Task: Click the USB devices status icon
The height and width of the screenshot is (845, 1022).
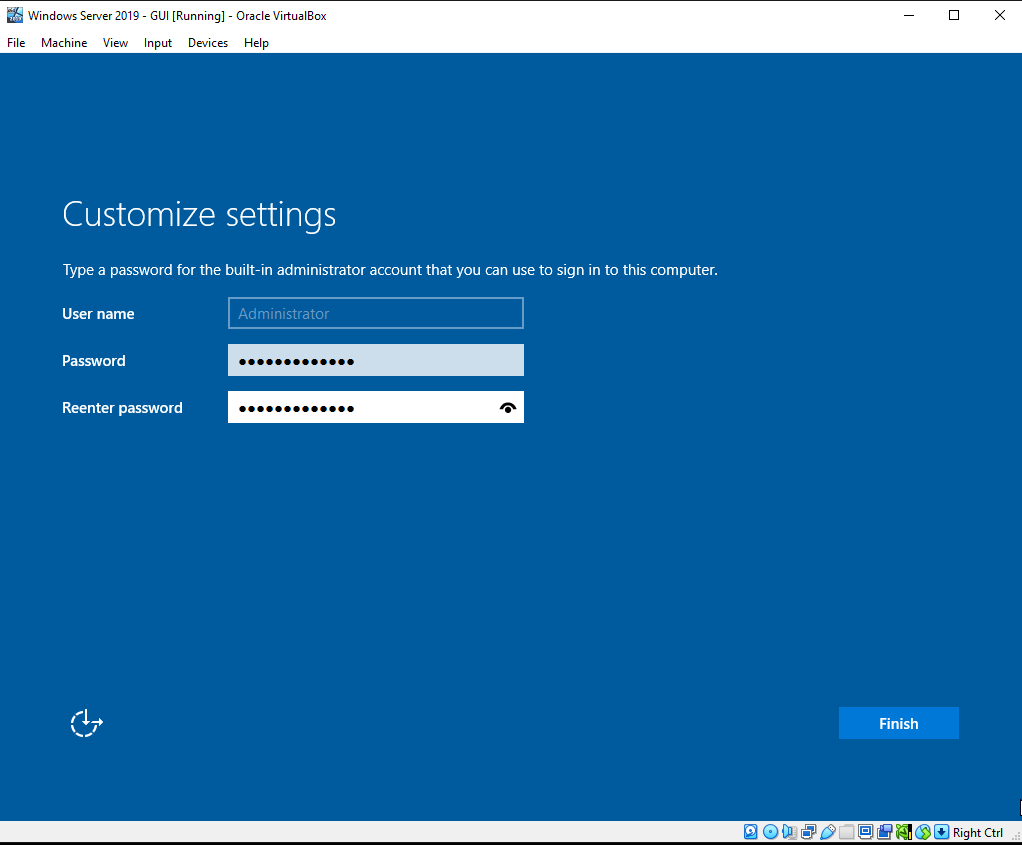Action: tap(828, 832)
